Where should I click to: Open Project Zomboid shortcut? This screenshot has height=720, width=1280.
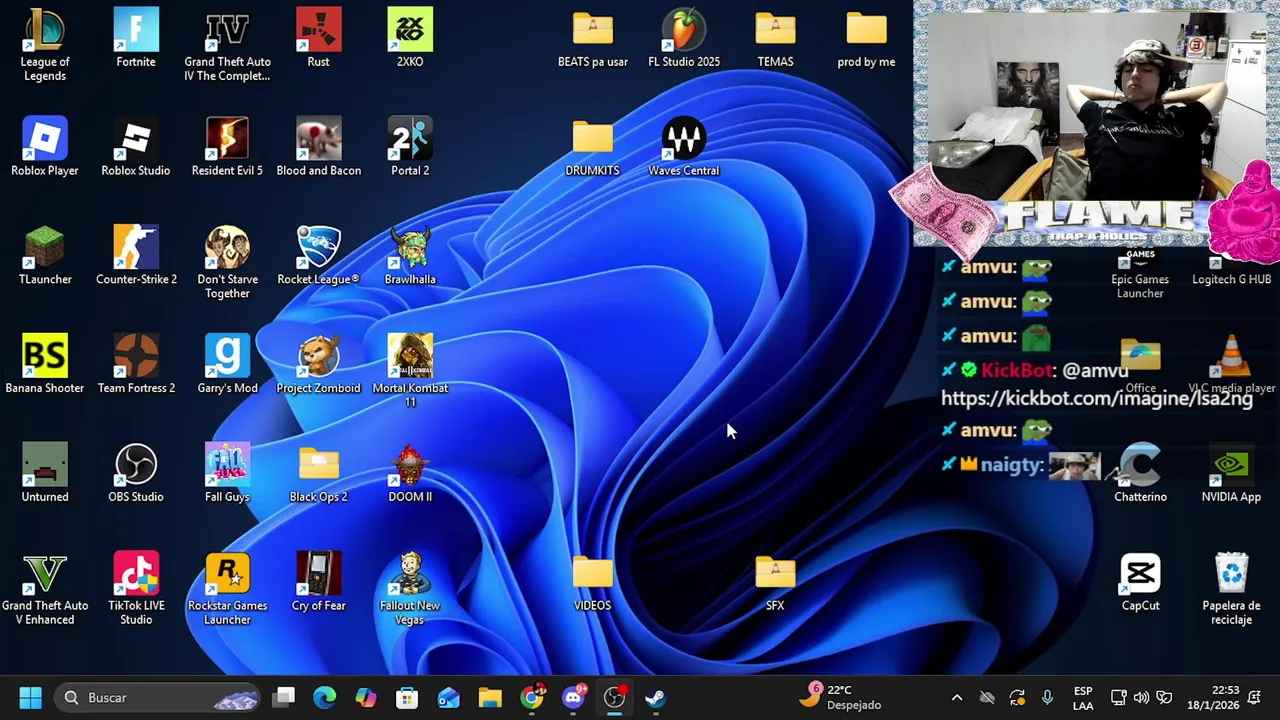tap(318, 364)
